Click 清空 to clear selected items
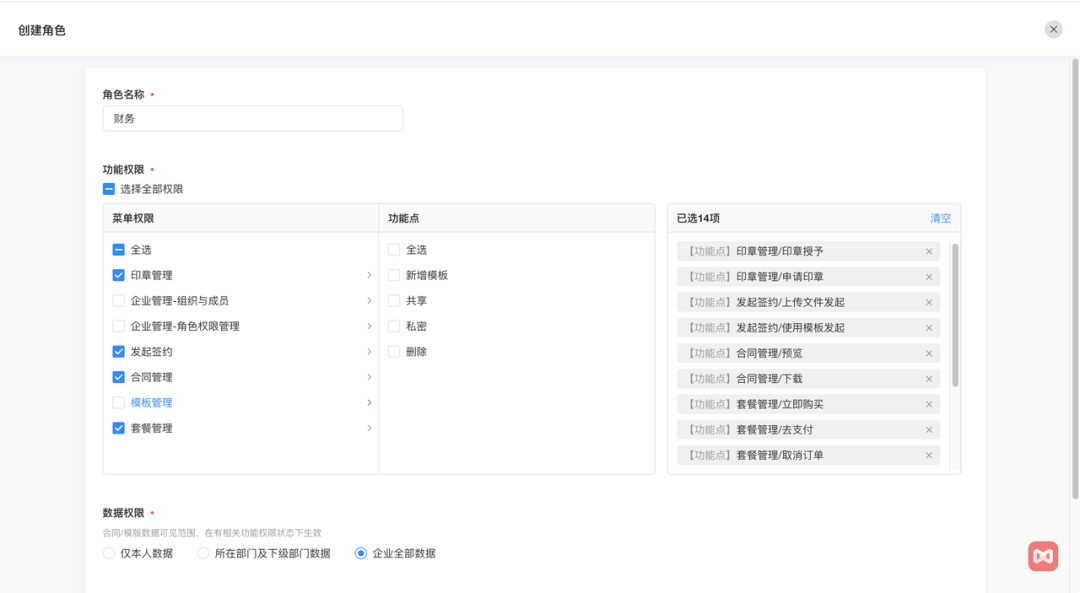1080x593 pixels. [x=940, y=218]
